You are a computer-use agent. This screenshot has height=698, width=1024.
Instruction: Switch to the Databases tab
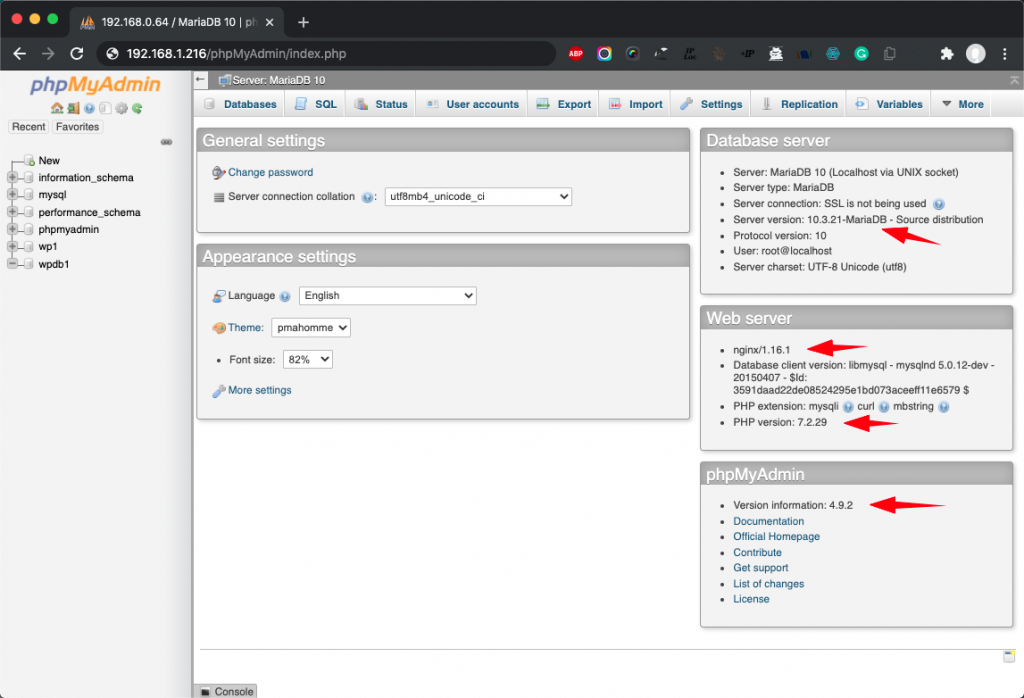click(240, 104)
